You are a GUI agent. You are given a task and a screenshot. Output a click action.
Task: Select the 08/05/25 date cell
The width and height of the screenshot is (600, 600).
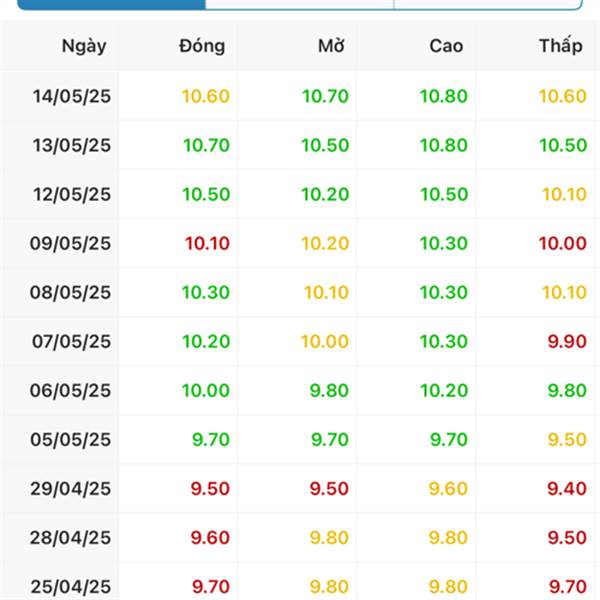point(70,292)
